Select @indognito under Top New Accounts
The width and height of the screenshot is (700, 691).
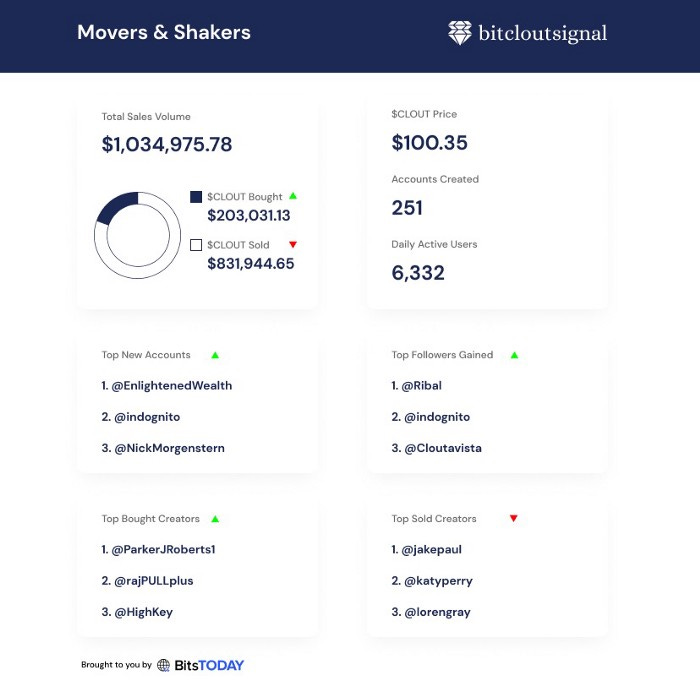pos(141,417)
